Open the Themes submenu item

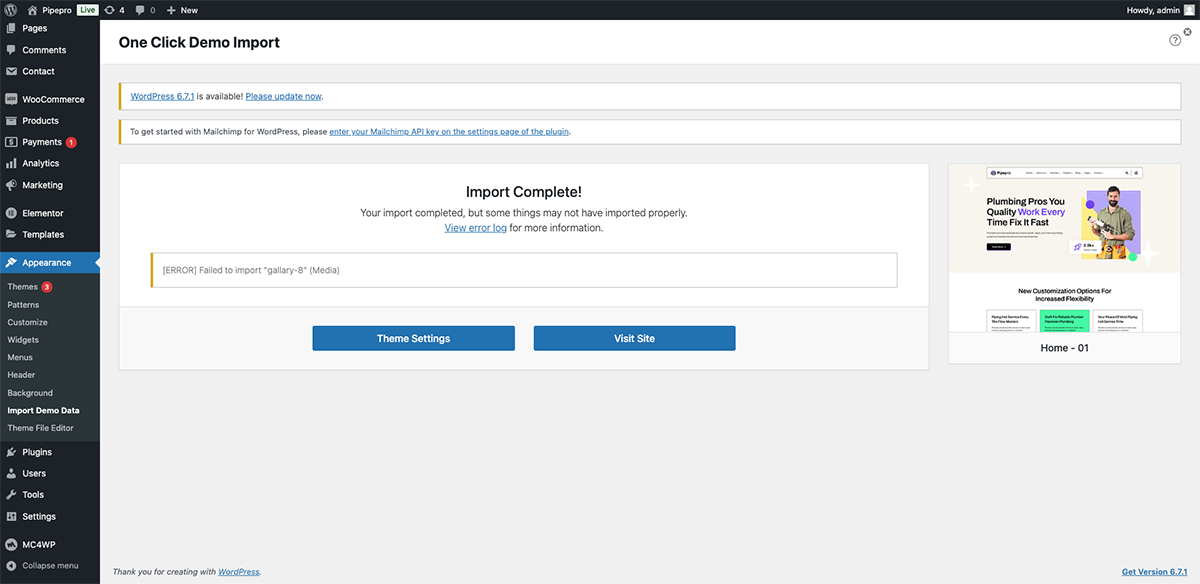22,287
